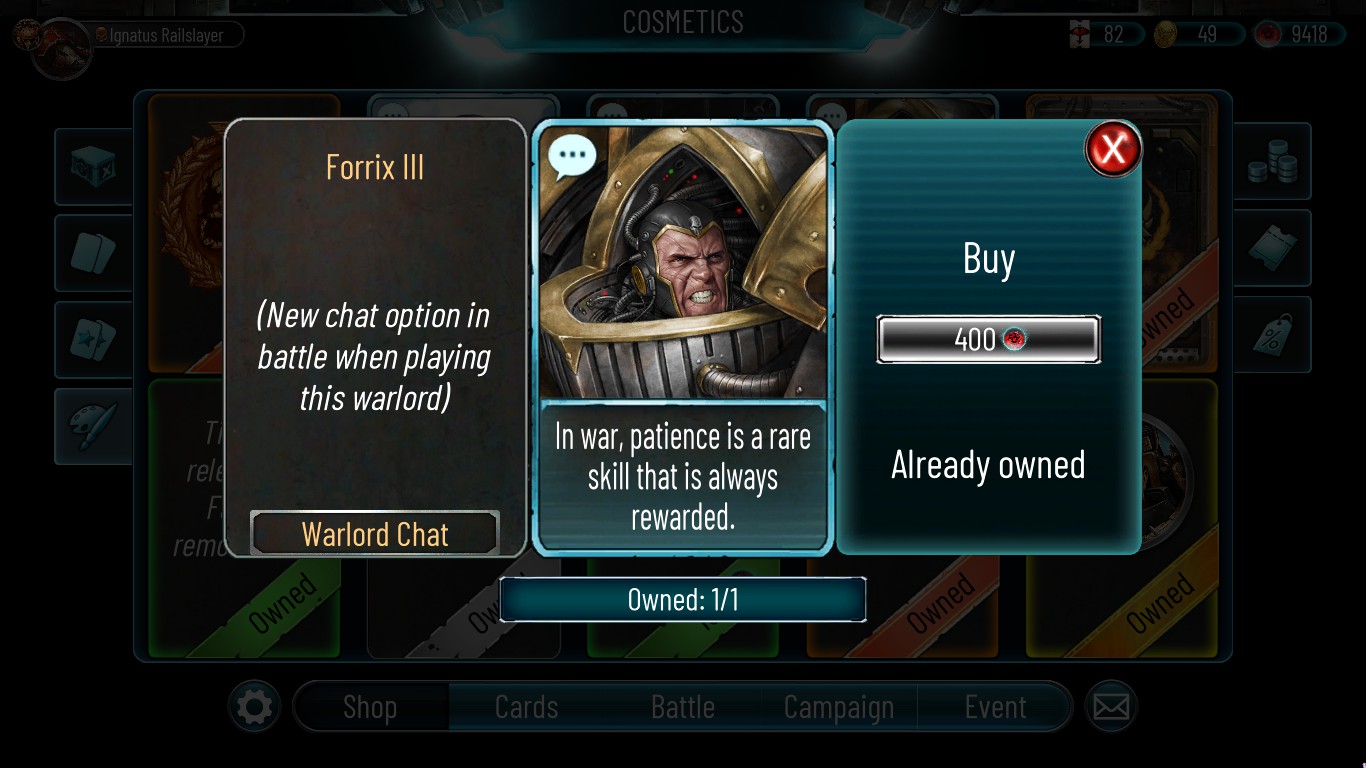Open the settings gear icon
This screenshot has height=768, width=1366.
point(254,708)
